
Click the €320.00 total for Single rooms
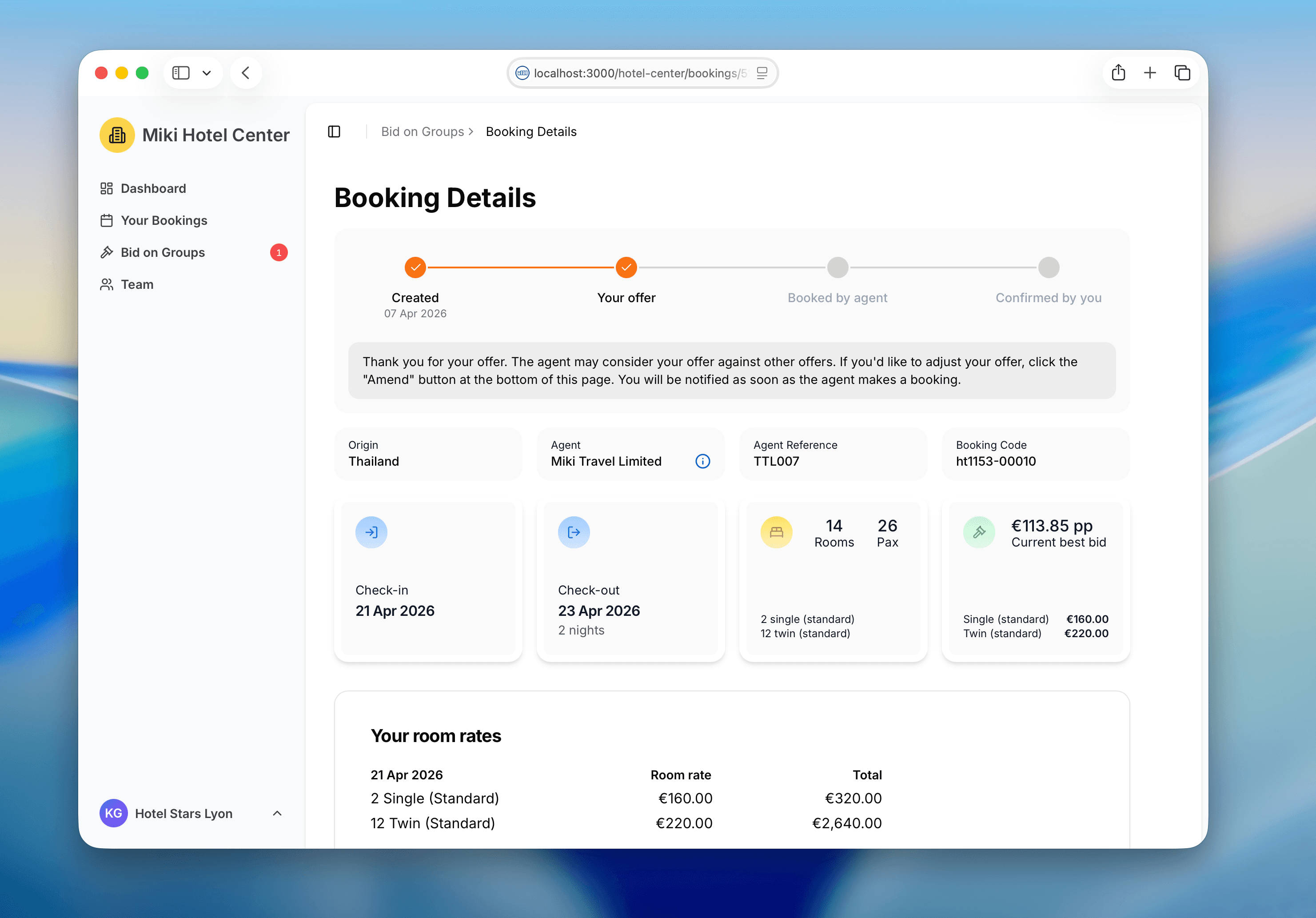[x=853, y=798]
